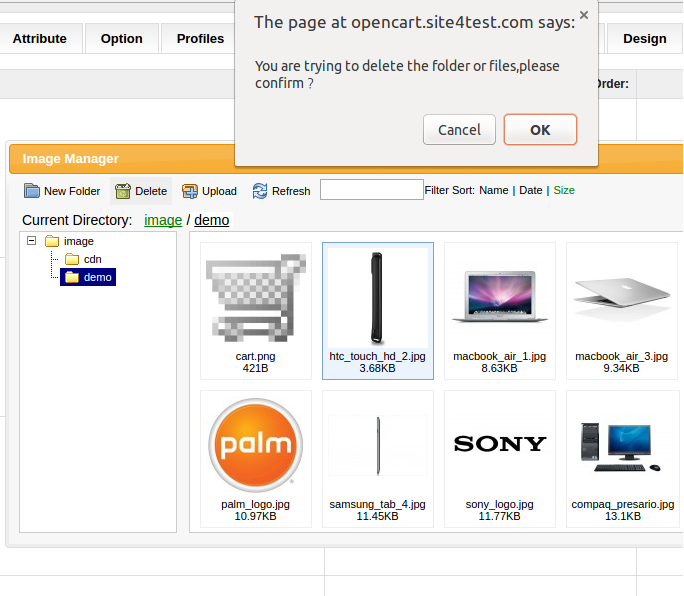Select macbook_air_3.jpg thumbnail
The width and height of the screenshot is (684, 596).
point(622,297)
